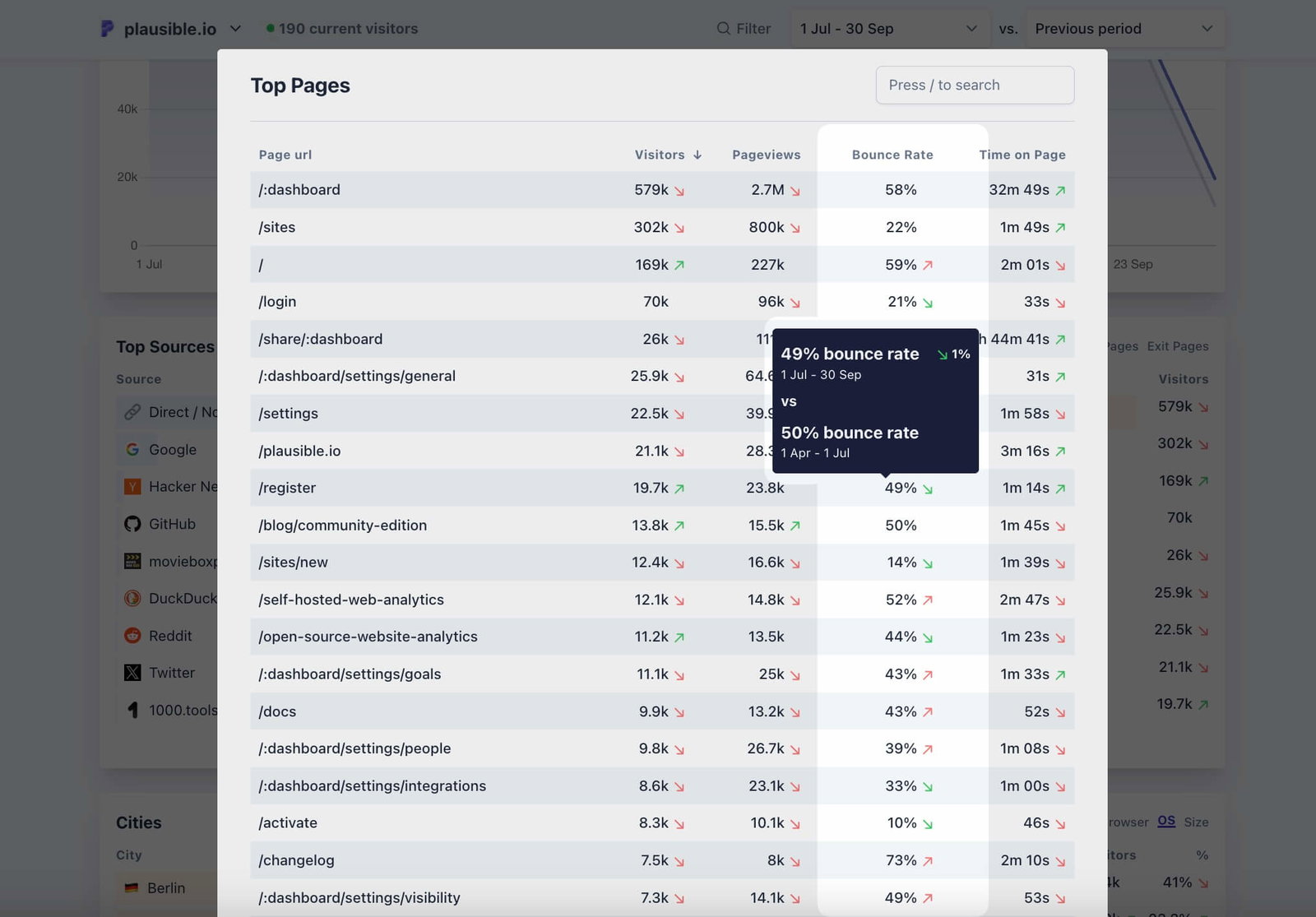Toggle the Visitors column sort arrow
The height and width of the screenshot is (917, 1316).
pos(697,155)
